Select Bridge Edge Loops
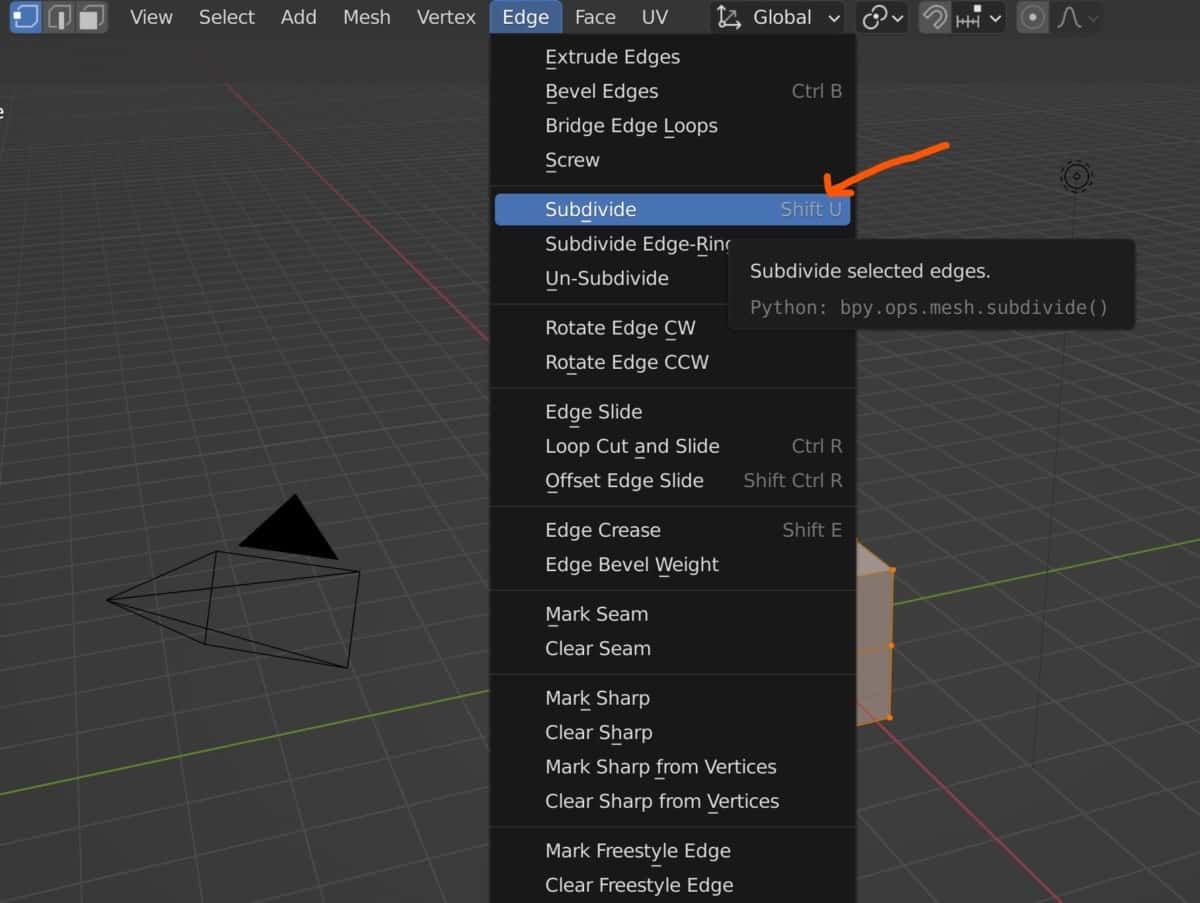Screen dimensions: 1200x903 [672, 126]
